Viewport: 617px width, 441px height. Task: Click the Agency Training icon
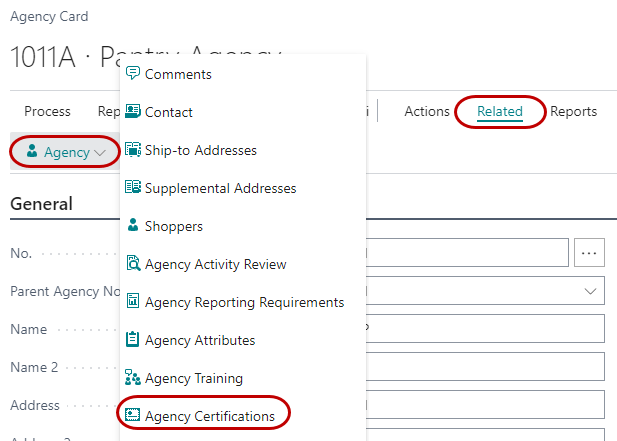[132, 378]
